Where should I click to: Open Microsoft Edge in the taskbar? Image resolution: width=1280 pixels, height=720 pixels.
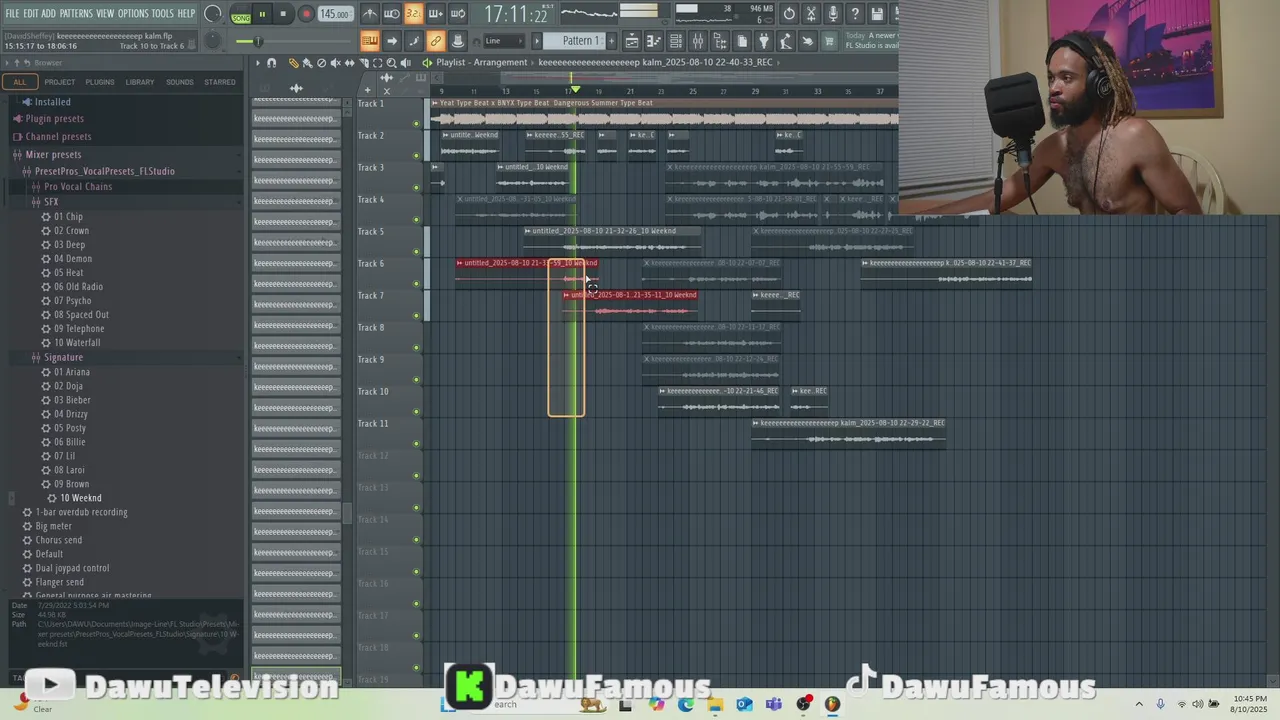pyautogui.click(x=686, y=704)
